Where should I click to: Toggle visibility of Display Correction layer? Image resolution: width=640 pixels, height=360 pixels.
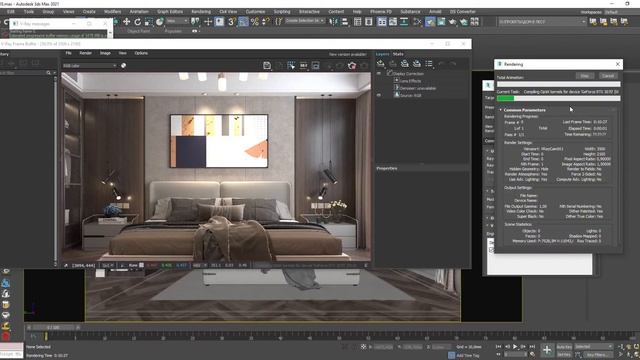tap(379, 73)
